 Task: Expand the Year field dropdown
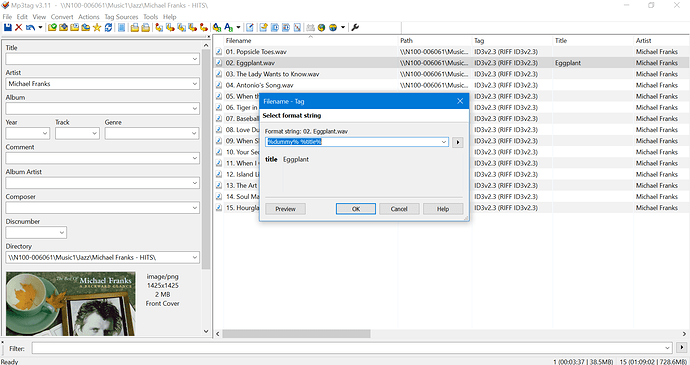pos(45,133)
